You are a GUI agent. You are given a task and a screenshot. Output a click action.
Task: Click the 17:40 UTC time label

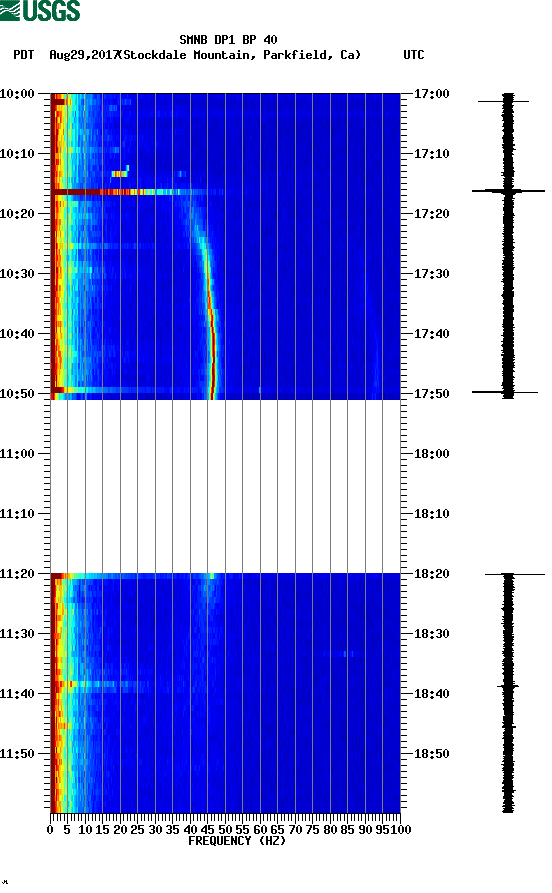coord(431,334)
